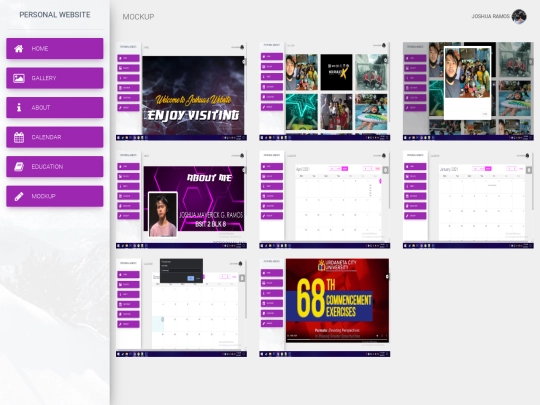Viewport: 540px width, 405px height.
Task: Open the About Me mockup thumbnail
Action: [181, 199]
